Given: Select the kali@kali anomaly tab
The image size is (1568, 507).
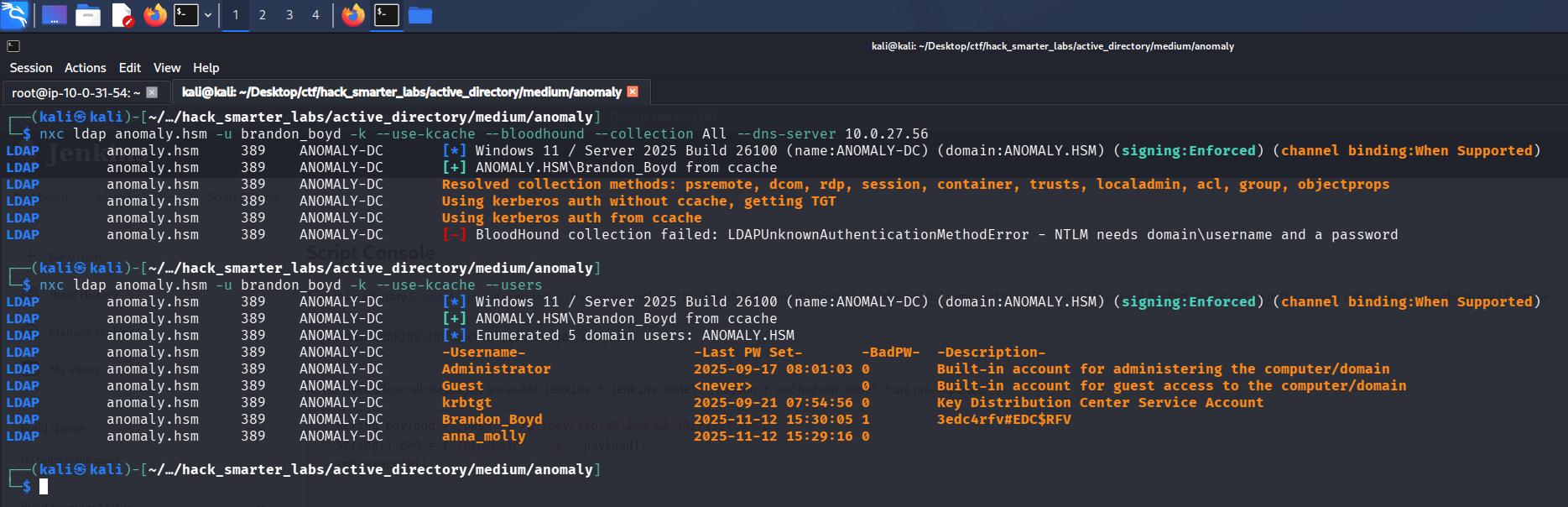Looking at the screenshot, I should (402, 92).
